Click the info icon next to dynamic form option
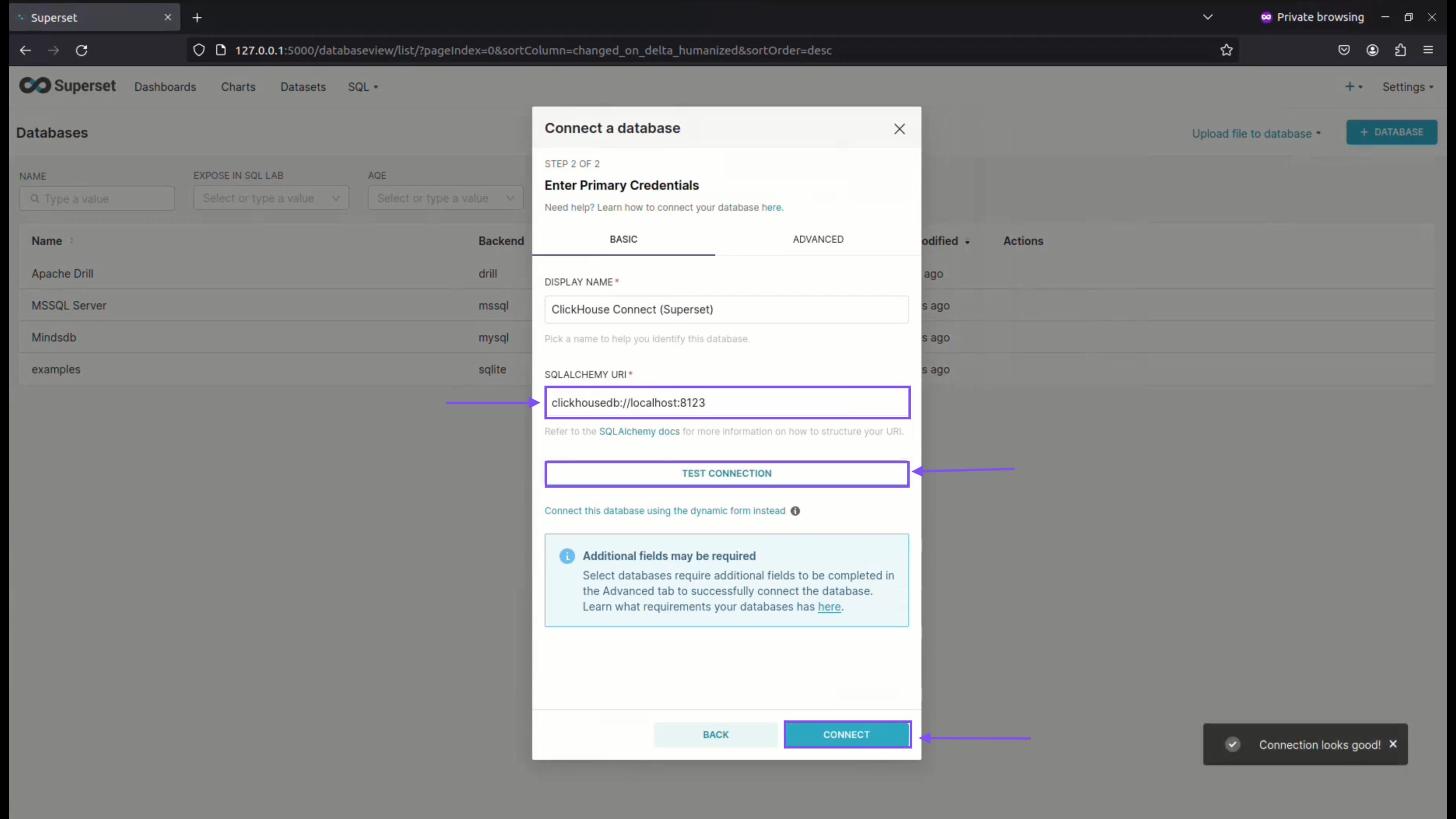The image size is (1456, 819). click(x=795, y=510)
